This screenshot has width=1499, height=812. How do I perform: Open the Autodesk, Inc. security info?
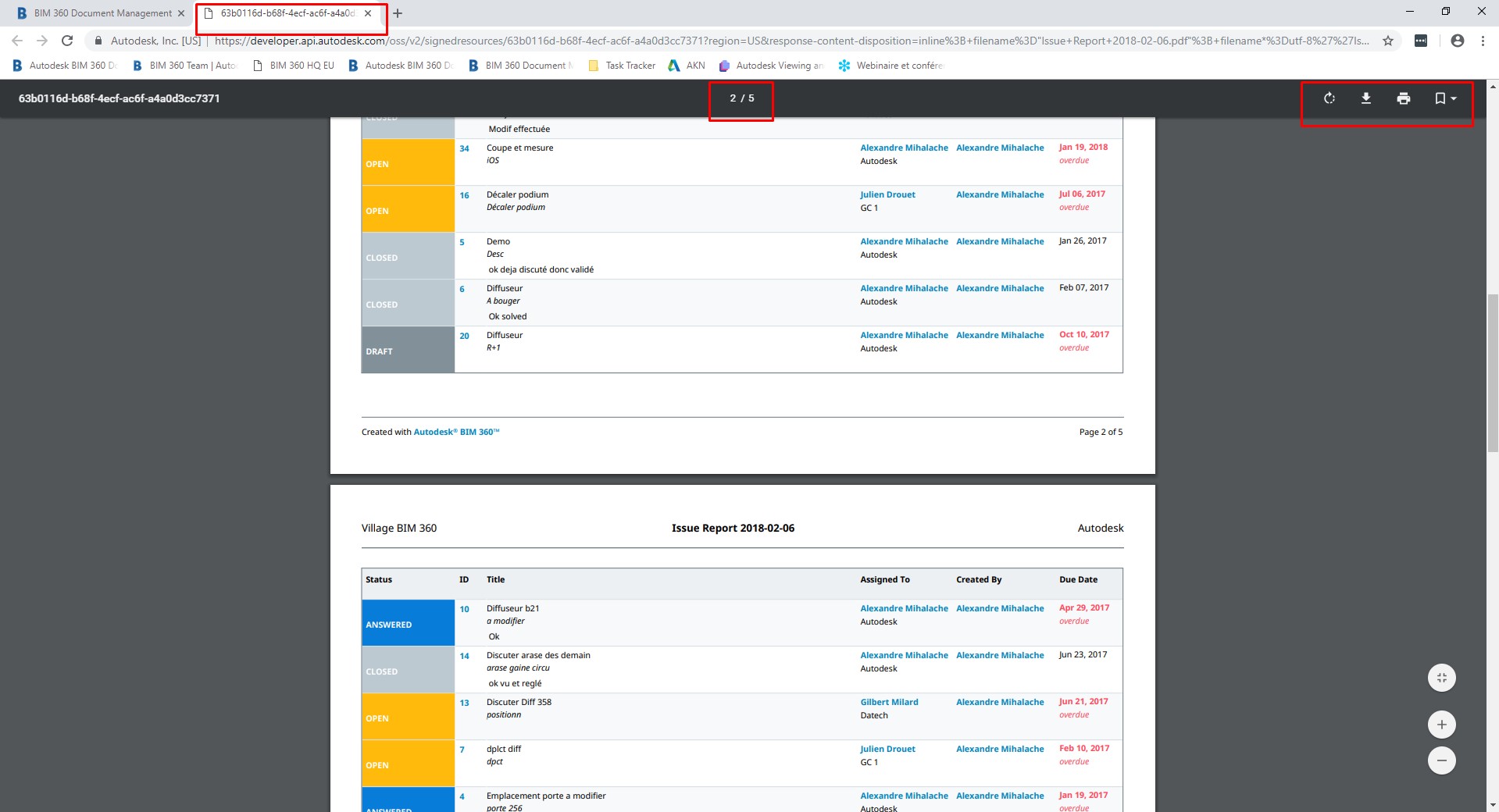pyautogui.click(x=98, y=41)
